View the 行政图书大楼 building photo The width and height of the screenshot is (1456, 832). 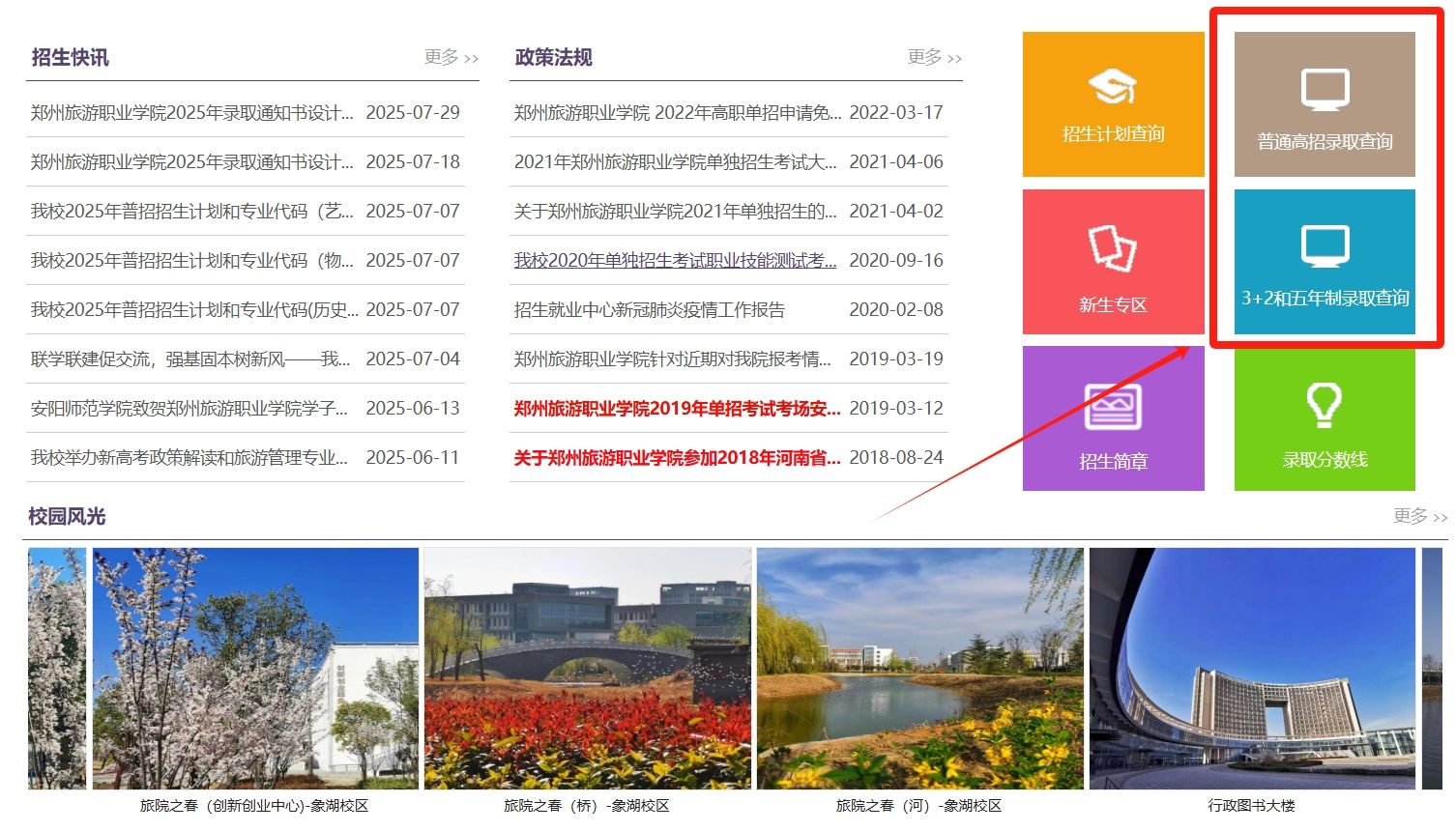click(1252, 669)
